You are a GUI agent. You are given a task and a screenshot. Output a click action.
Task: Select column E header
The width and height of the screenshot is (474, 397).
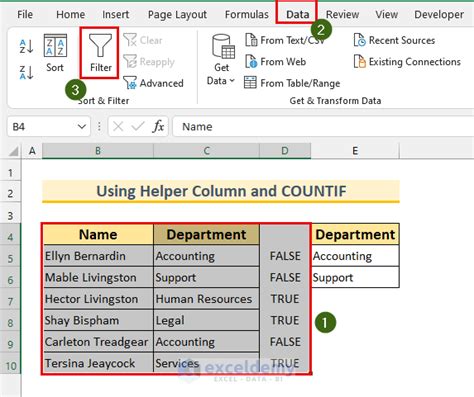[x=355, y=151]
